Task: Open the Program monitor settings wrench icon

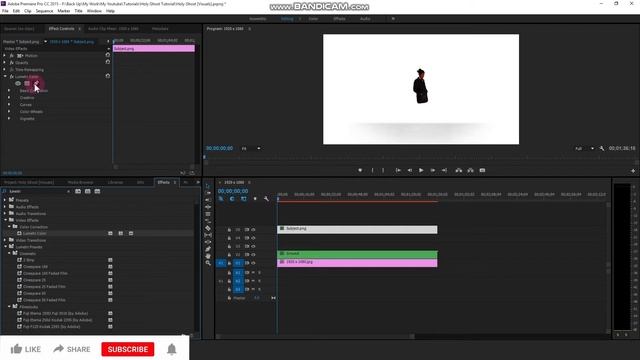Action: coord(602,149)
